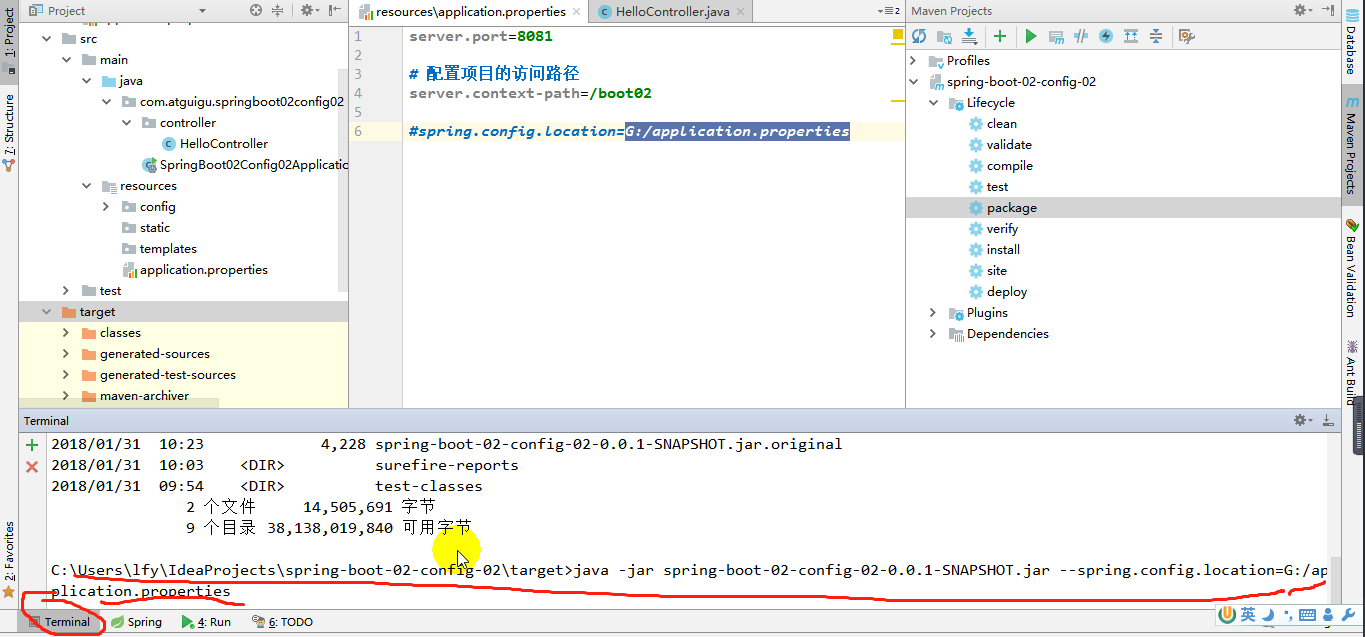Toggle 1: Project side tab
The image size is (1365, 637).
tap(9, 42)
